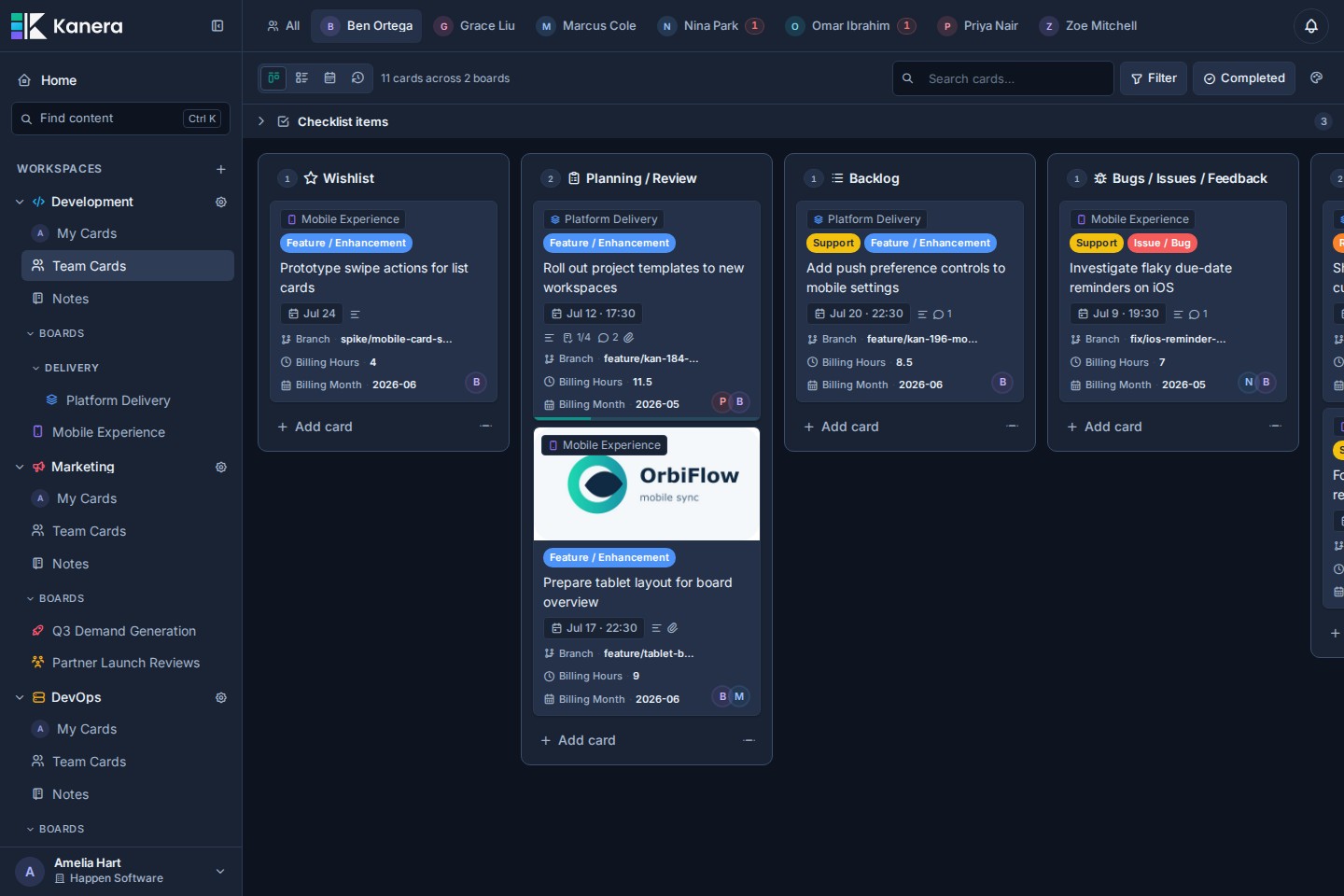Add a new workspace with plus icon
The image size is (1344, 896).
[x=221, y=169]
